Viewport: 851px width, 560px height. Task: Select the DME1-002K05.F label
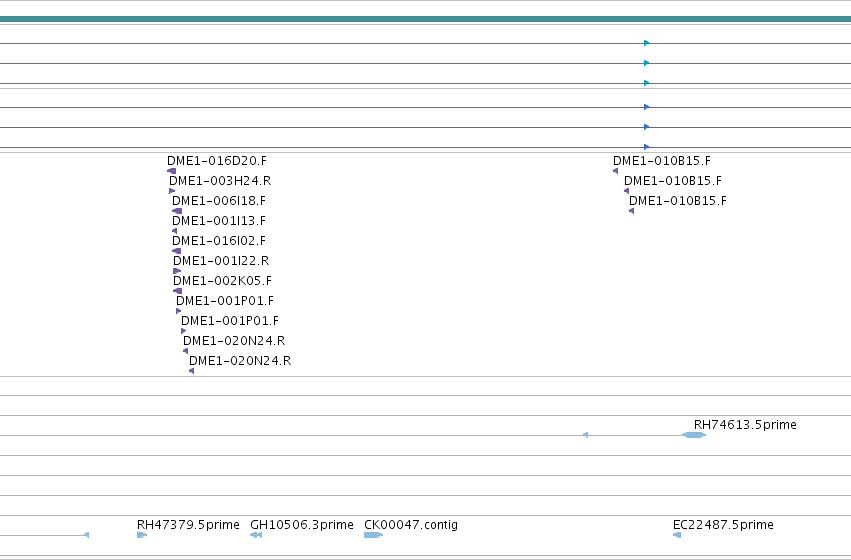pos(222,281)
